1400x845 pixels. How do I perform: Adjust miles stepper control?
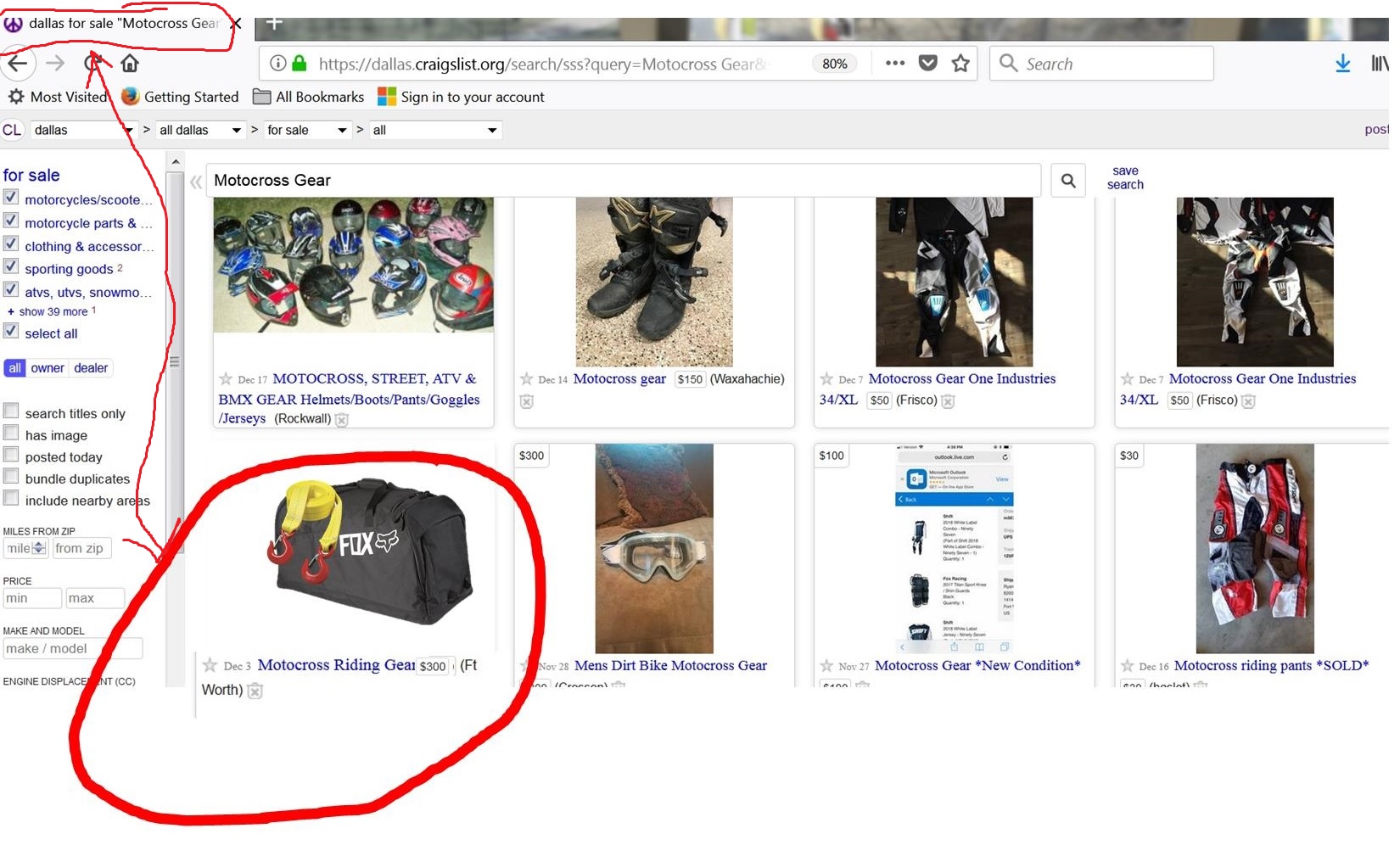pos(38,548)
